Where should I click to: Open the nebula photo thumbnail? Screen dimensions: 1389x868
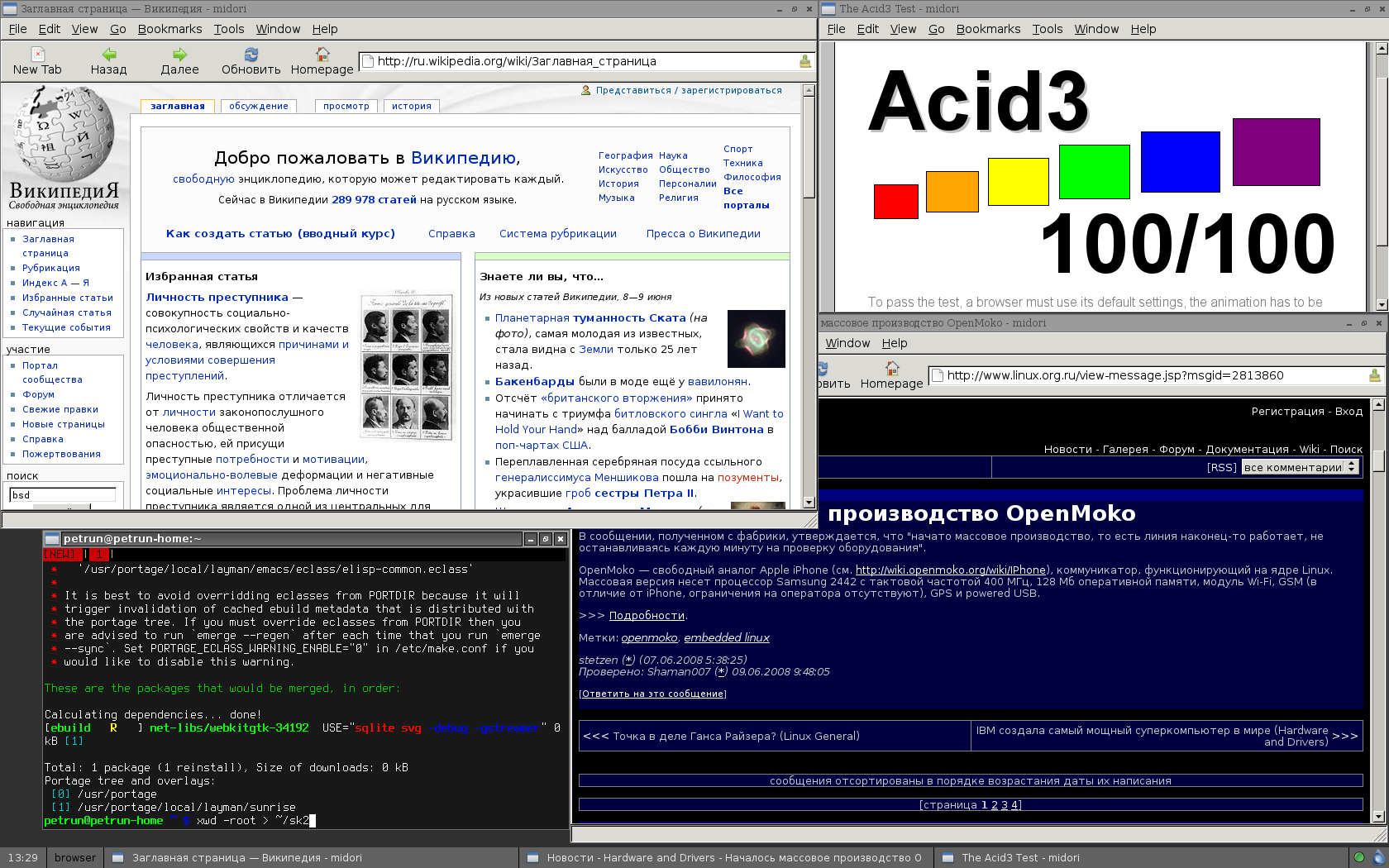(x=756, y=339)
